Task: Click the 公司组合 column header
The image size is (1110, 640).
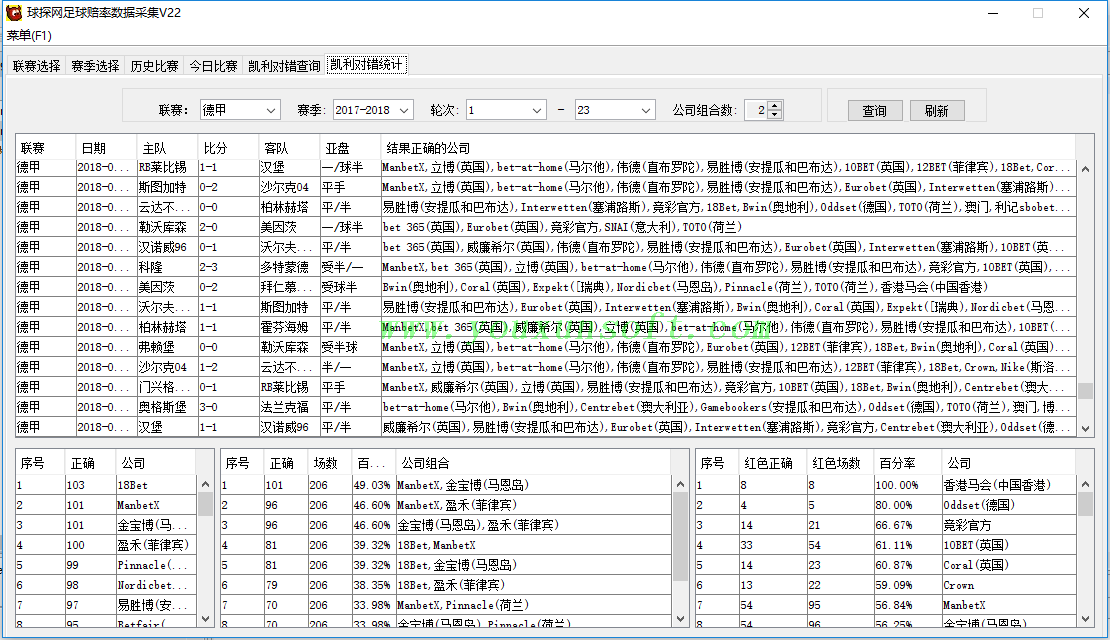Action: coord(533,463)
